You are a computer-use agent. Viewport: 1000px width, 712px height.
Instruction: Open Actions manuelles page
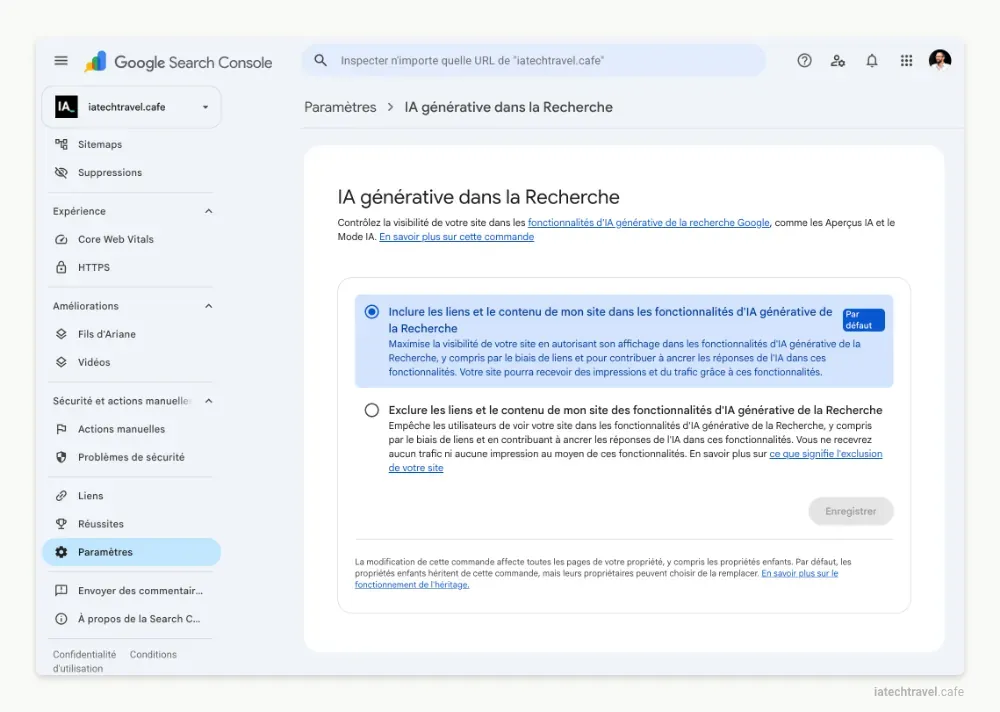(x=131, y=429)
